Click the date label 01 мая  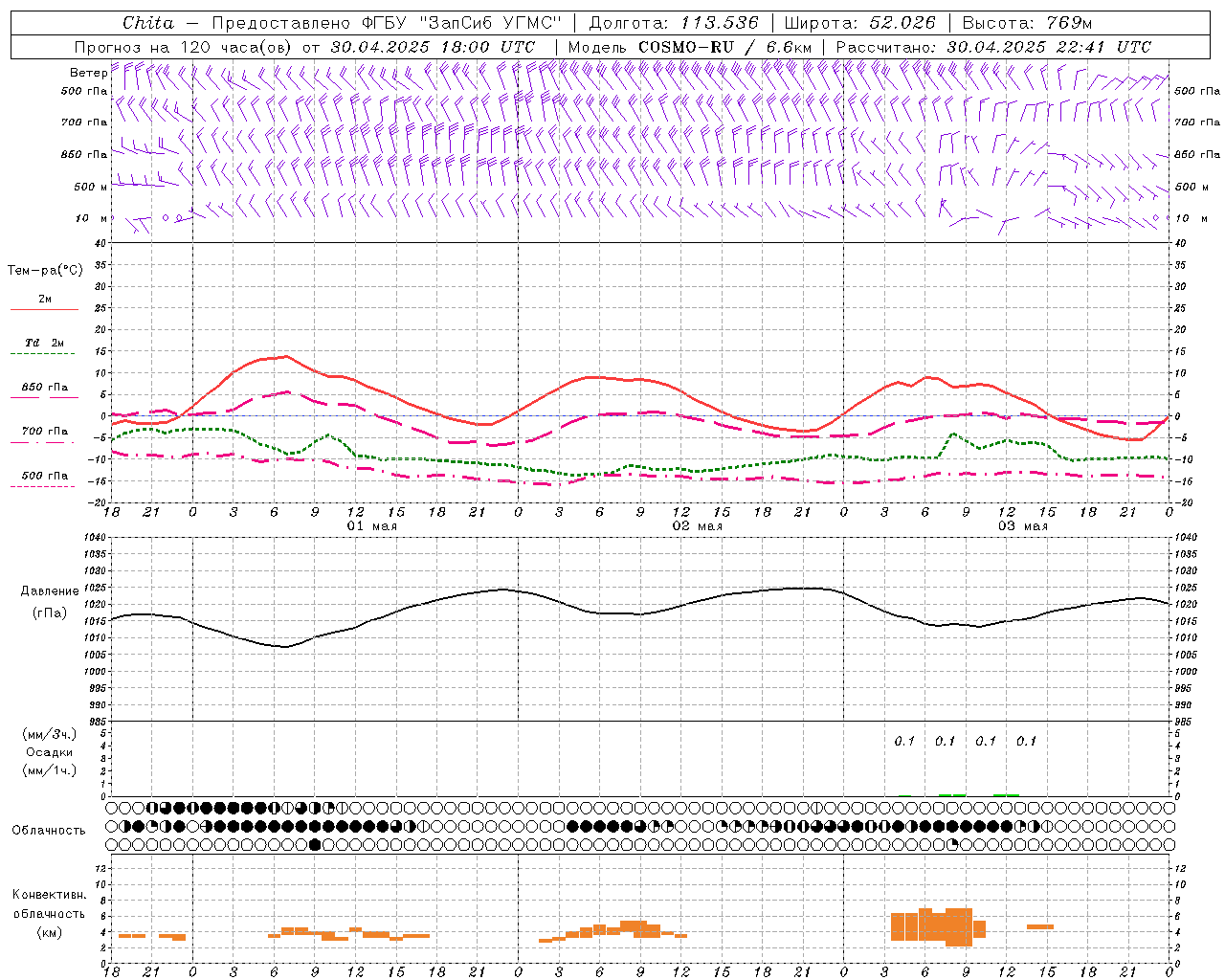(371, 526)
